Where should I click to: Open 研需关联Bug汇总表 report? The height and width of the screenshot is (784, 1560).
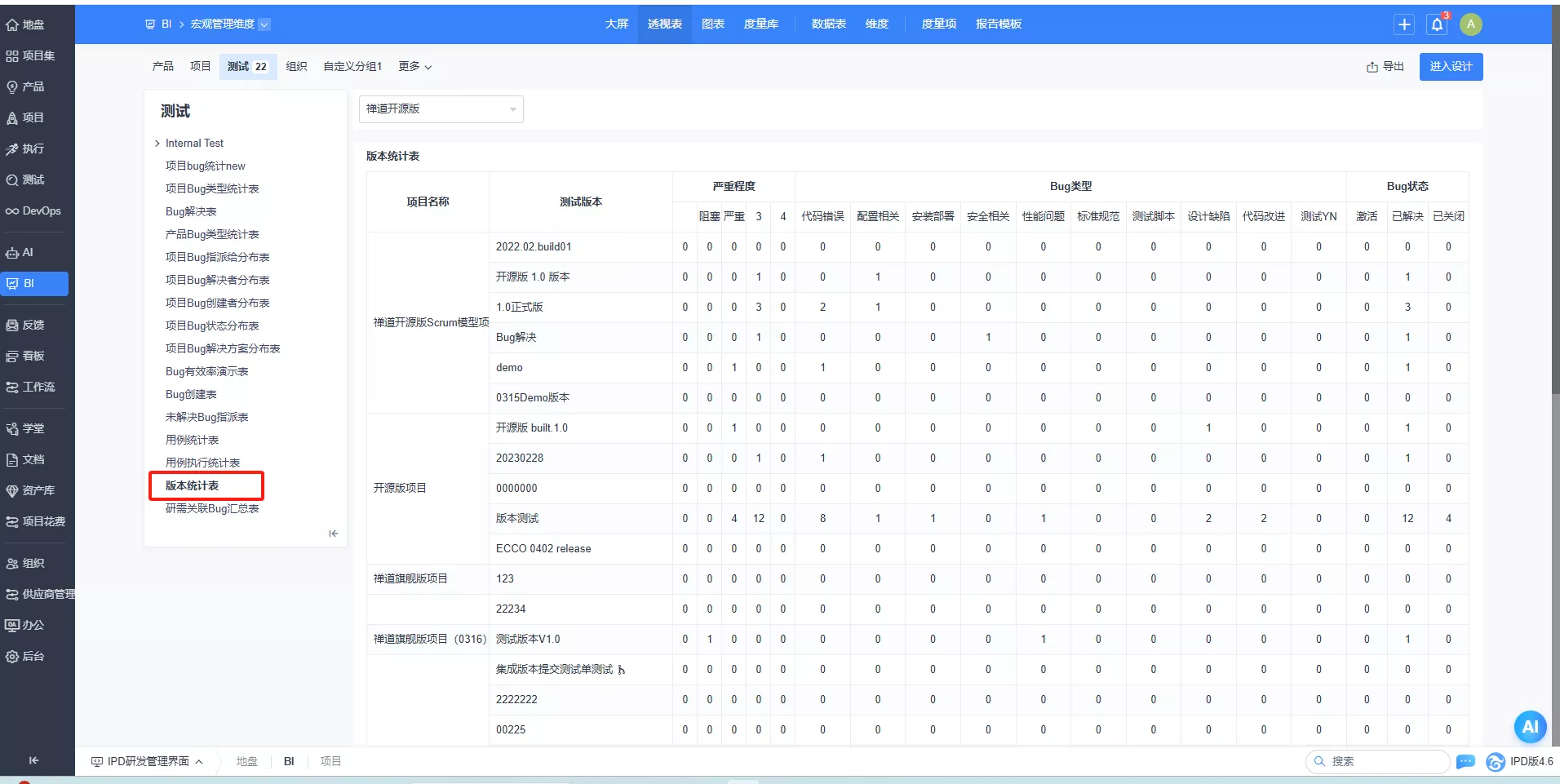pos(212,509)
